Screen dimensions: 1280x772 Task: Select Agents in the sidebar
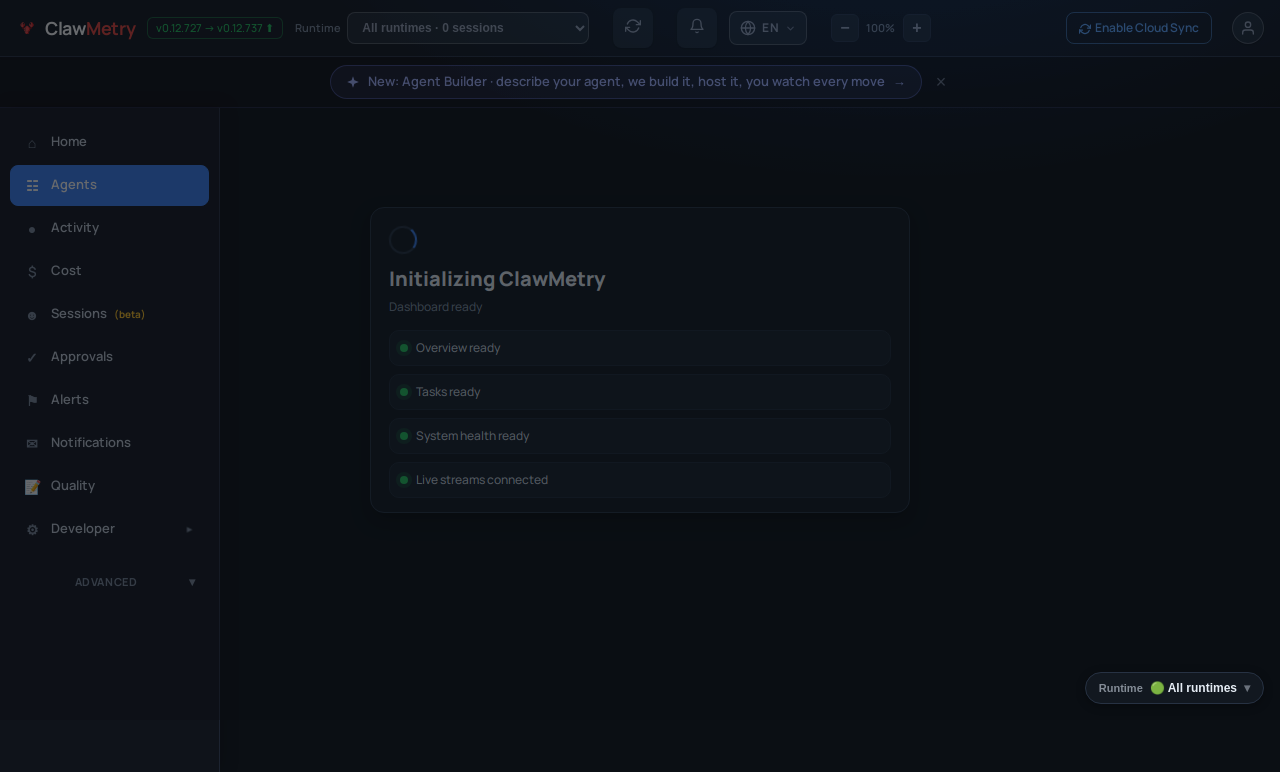click(110, 185)
